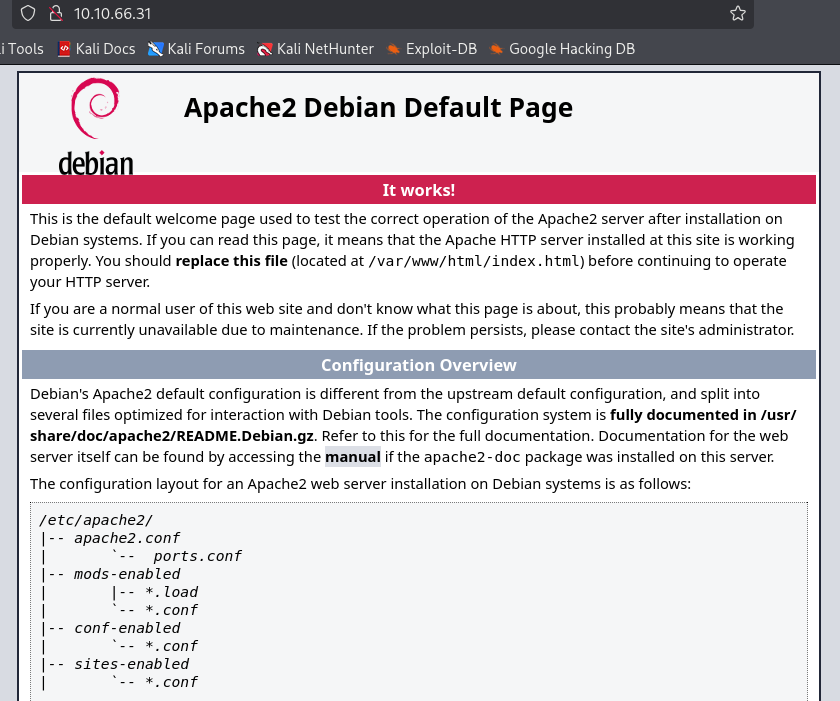The width and height of the screenshot is (840, 701).
Task: Click the Exploit-DB bookmark favicon
Action: [393, 49]
